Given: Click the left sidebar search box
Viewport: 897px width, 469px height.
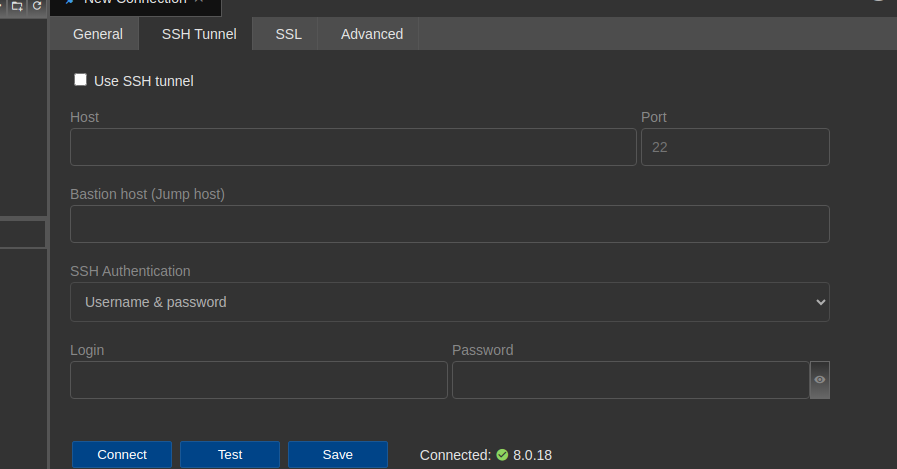Looking at the screenshot, I should pyautogui.click(x=22, y=234).
